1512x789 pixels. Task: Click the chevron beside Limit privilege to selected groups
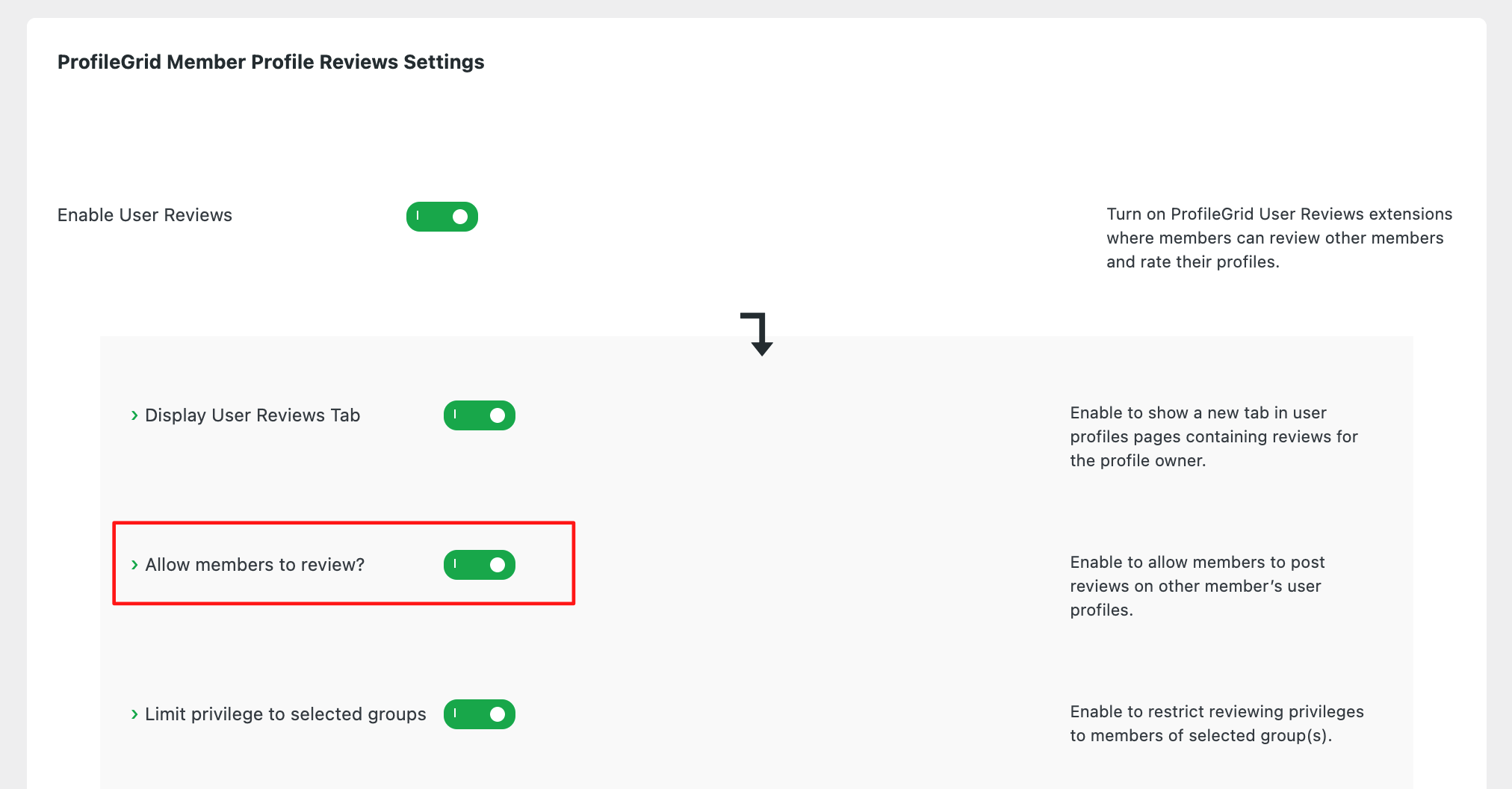pyautogui.click(x=134, y=714)
